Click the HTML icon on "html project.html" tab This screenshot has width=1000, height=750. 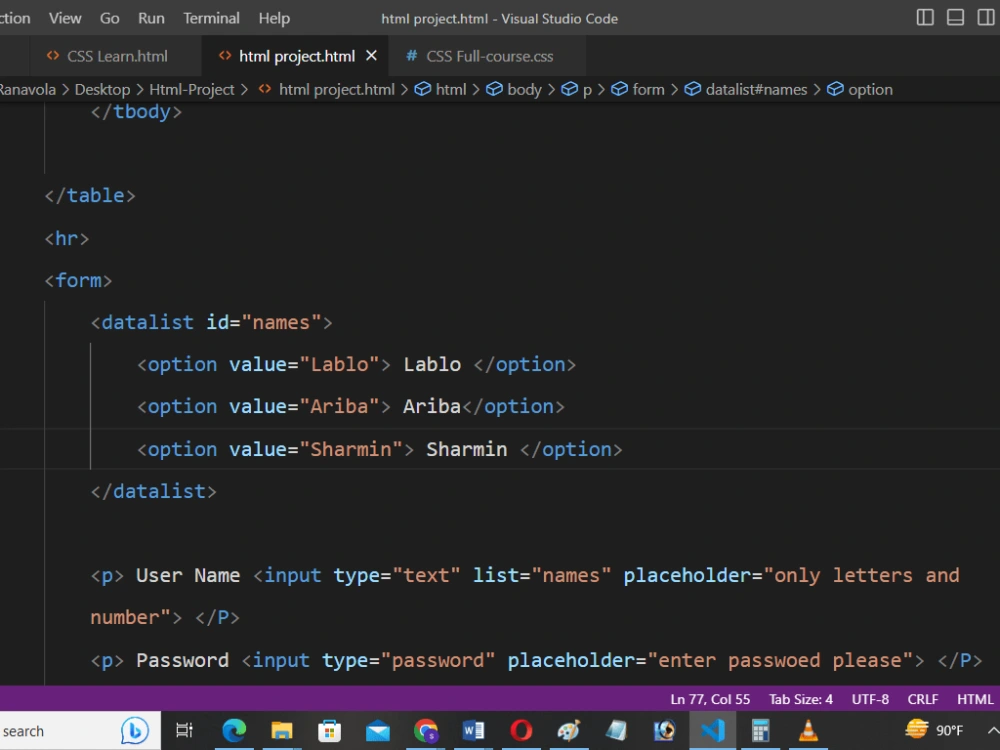[x=226, y=56]
